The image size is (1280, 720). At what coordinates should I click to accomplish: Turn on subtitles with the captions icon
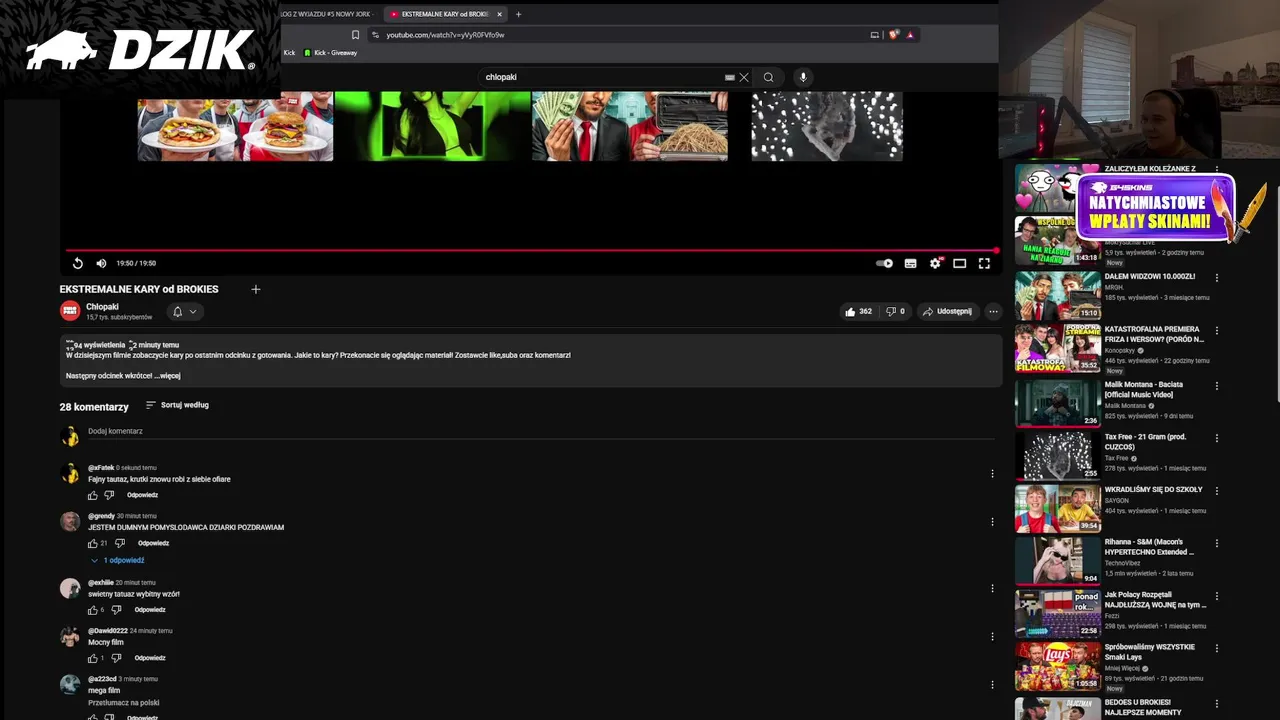910,263
